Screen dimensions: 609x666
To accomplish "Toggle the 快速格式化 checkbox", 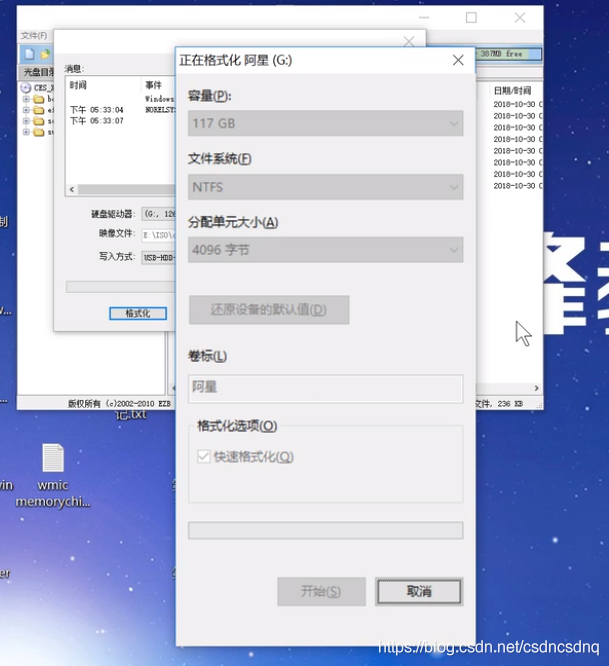I will tap(203, 457).
